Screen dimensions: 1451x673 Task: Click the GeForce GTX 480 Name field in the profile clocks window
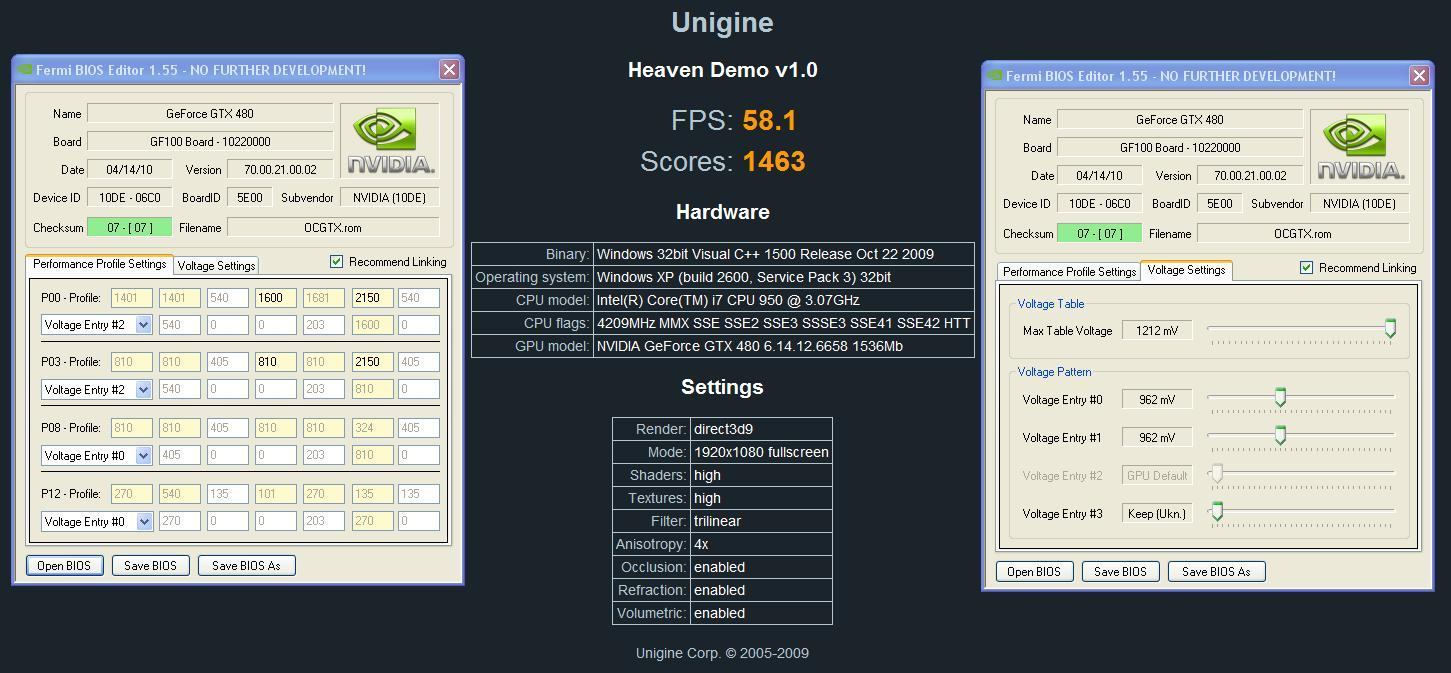tap(210, 114)
